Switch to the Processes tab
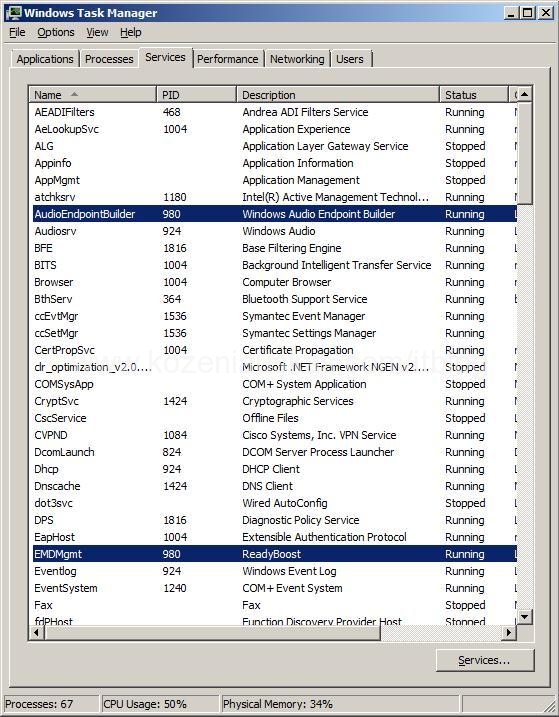Viewport: 559px width, 717px height. 109,59
